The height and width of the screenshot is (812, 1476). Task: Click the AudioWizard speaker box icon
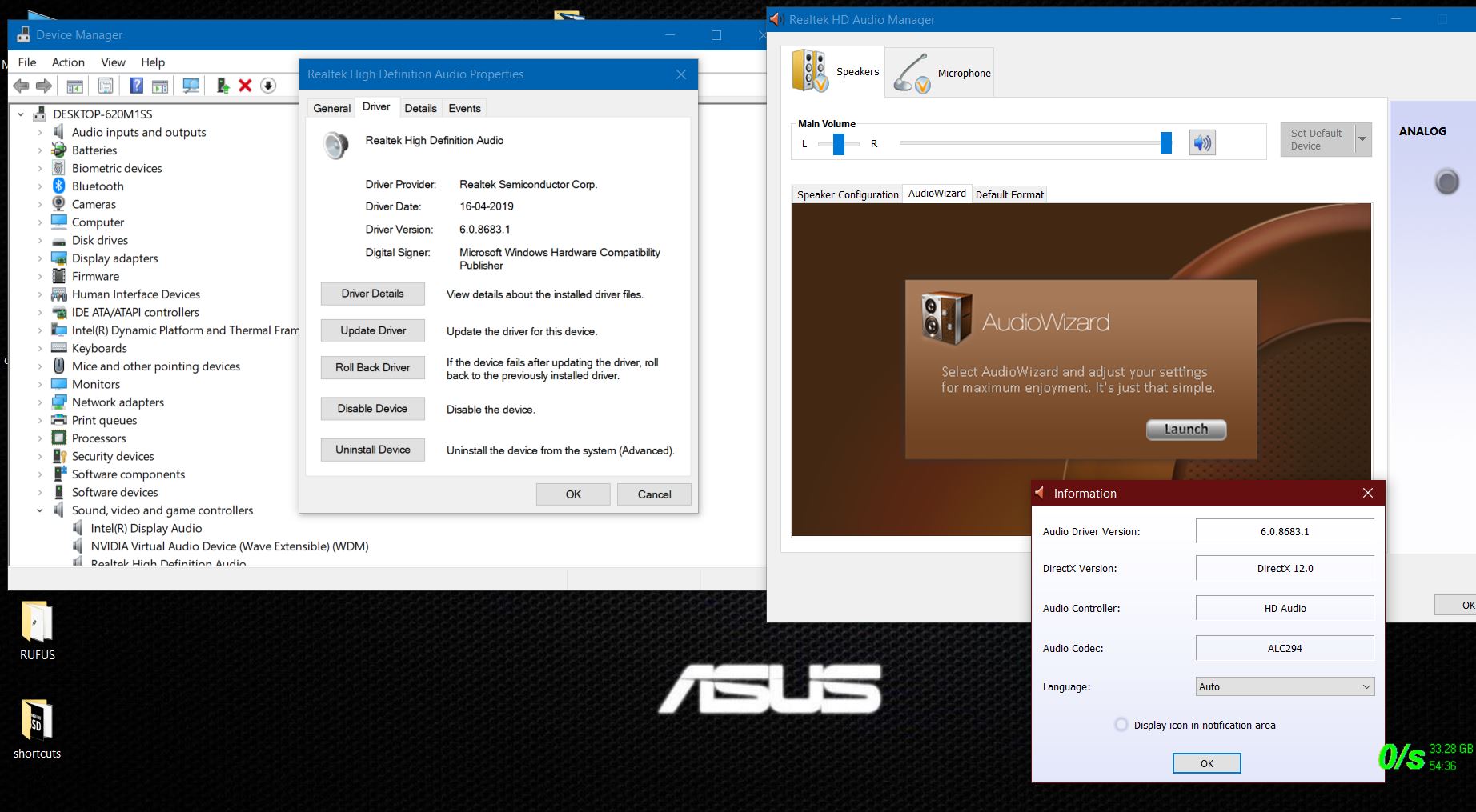pyautogui.click(x=947, y=318)
